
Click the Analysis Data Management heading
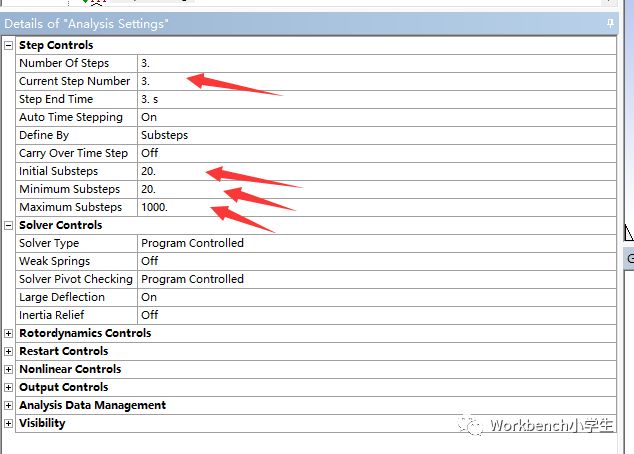tap(92, 405)
